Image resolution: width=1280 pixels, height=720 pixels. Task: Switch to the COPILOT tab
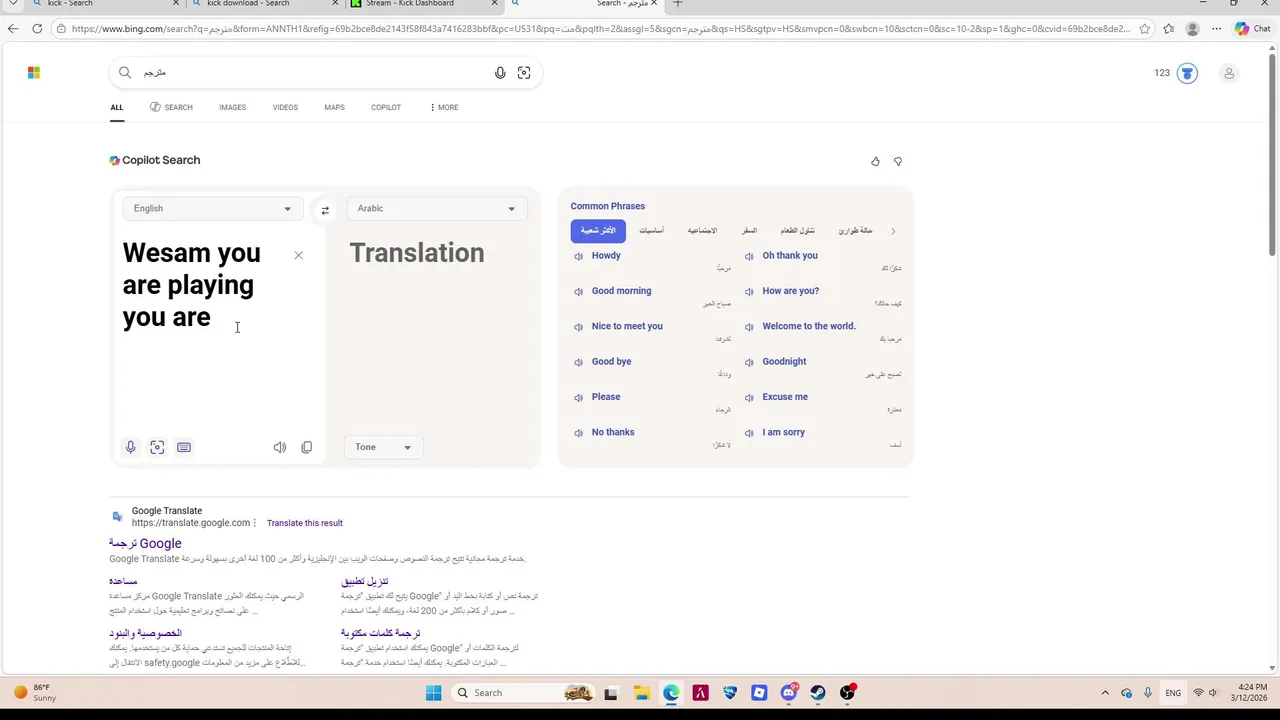click(x=386, y=107)
